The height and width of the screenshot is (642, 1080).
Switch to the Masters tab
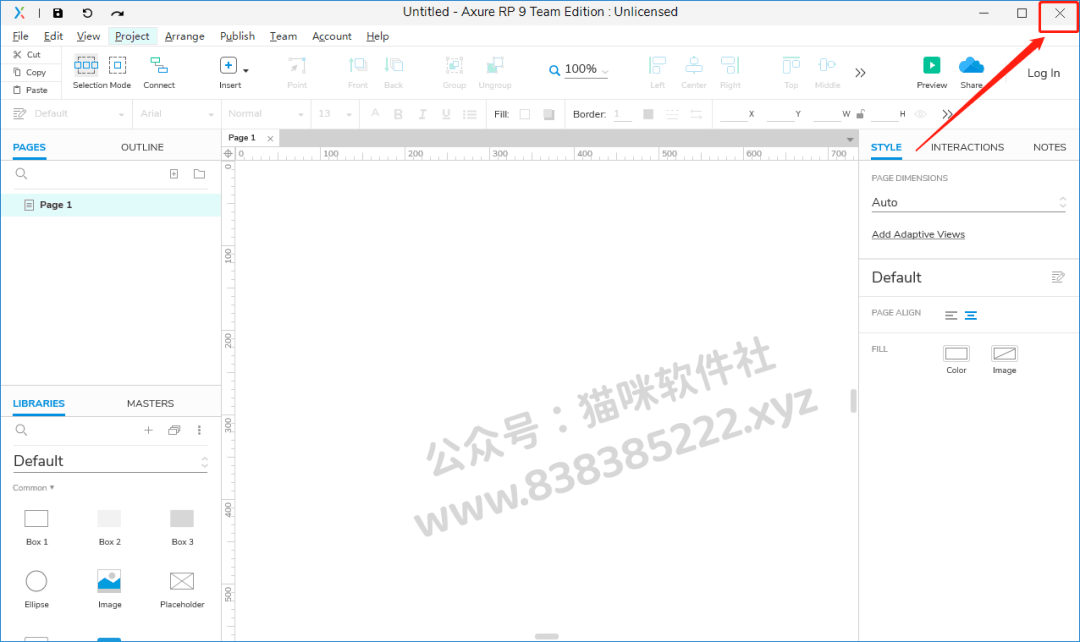pyautogui.click(x=150, y=404)
